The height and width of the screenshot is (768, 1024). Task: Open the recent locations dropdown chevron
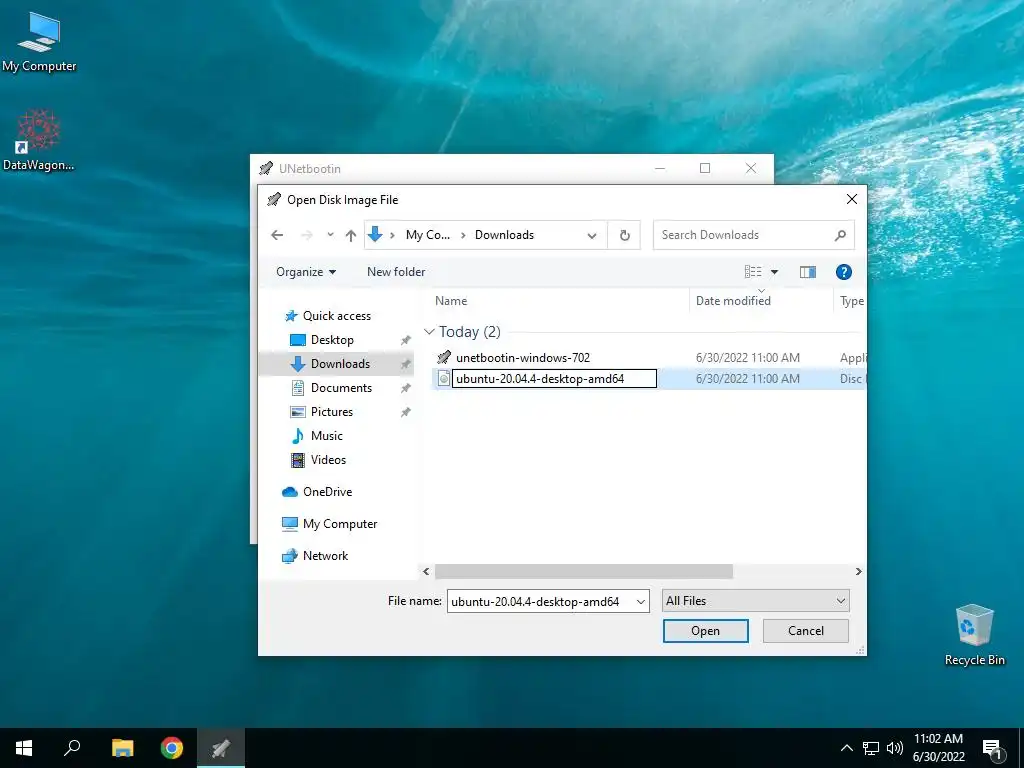click(330, 235)
